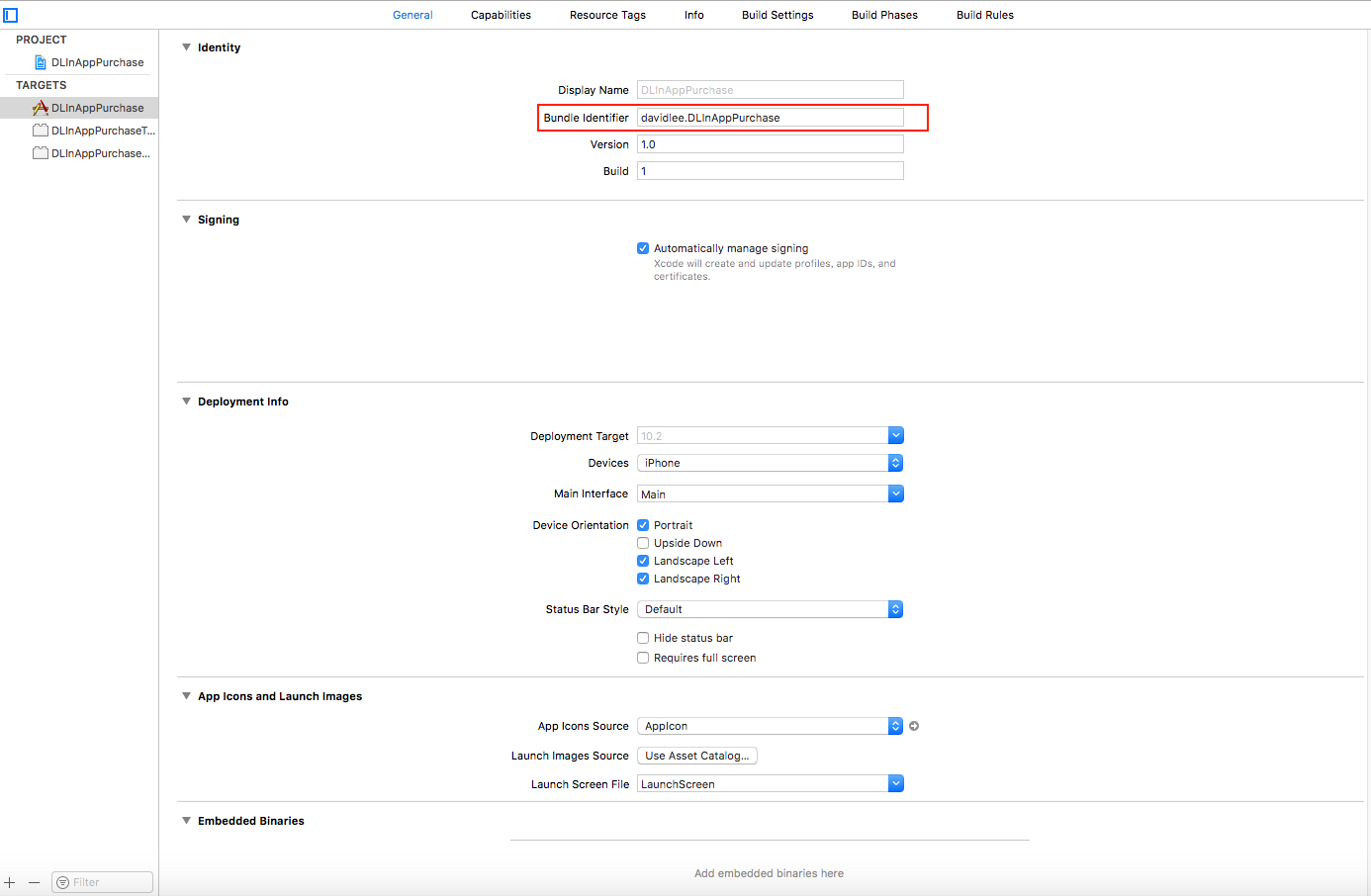
Task: Click the 'Device Orientation' label
Action: point(581,525)
